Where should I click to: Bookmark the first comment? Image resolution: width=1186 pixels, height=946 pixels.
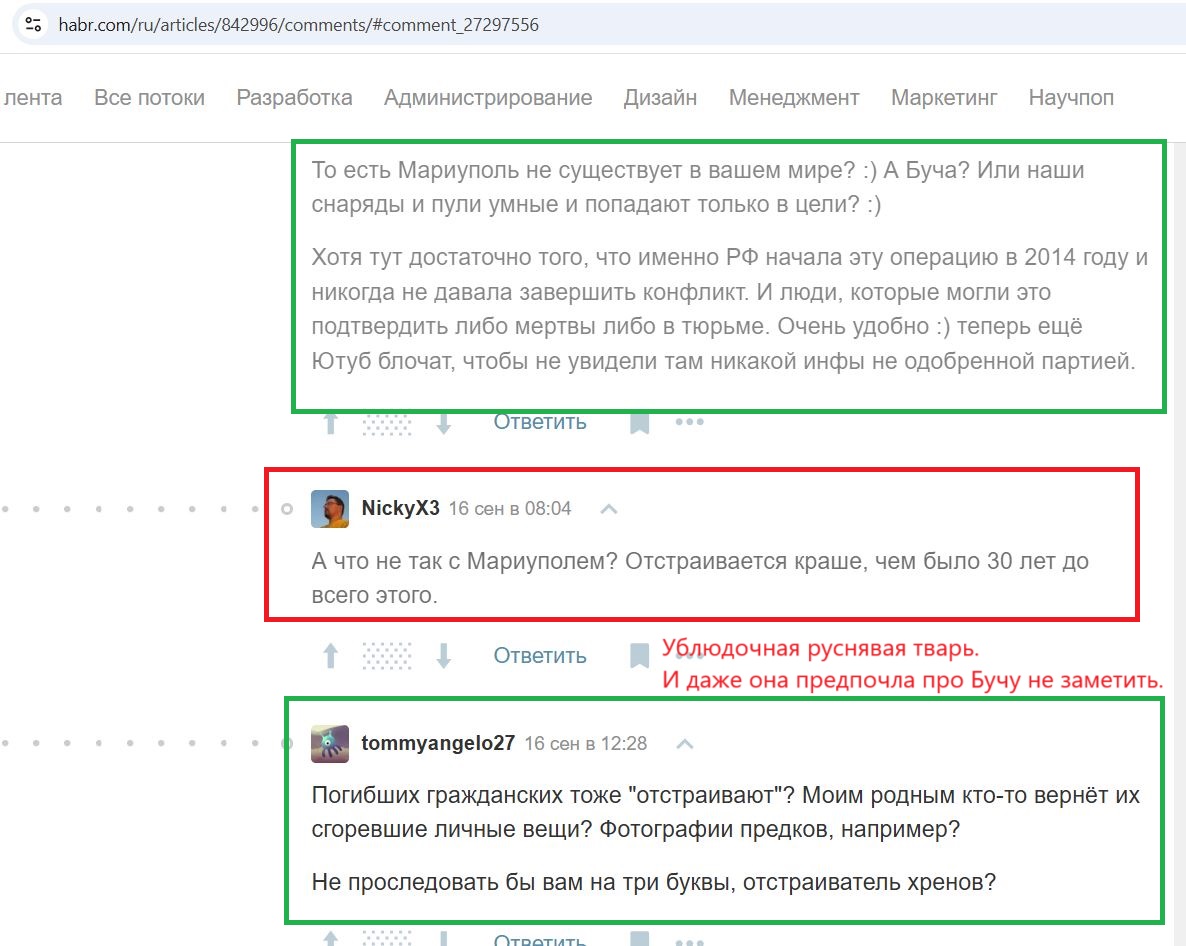click(x=640, y=423)
